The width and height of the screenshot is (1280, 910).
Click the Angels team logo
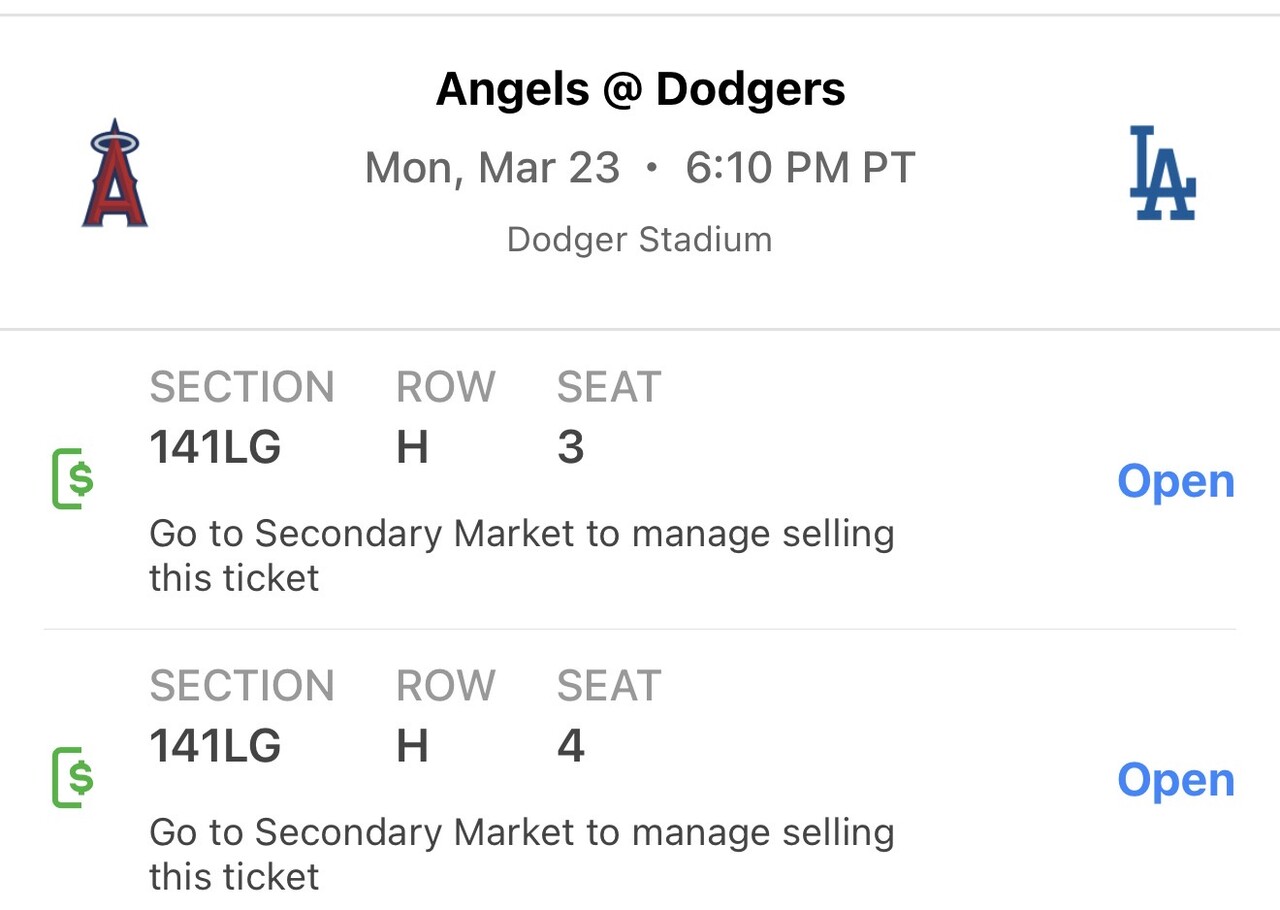tap(115, 173)
